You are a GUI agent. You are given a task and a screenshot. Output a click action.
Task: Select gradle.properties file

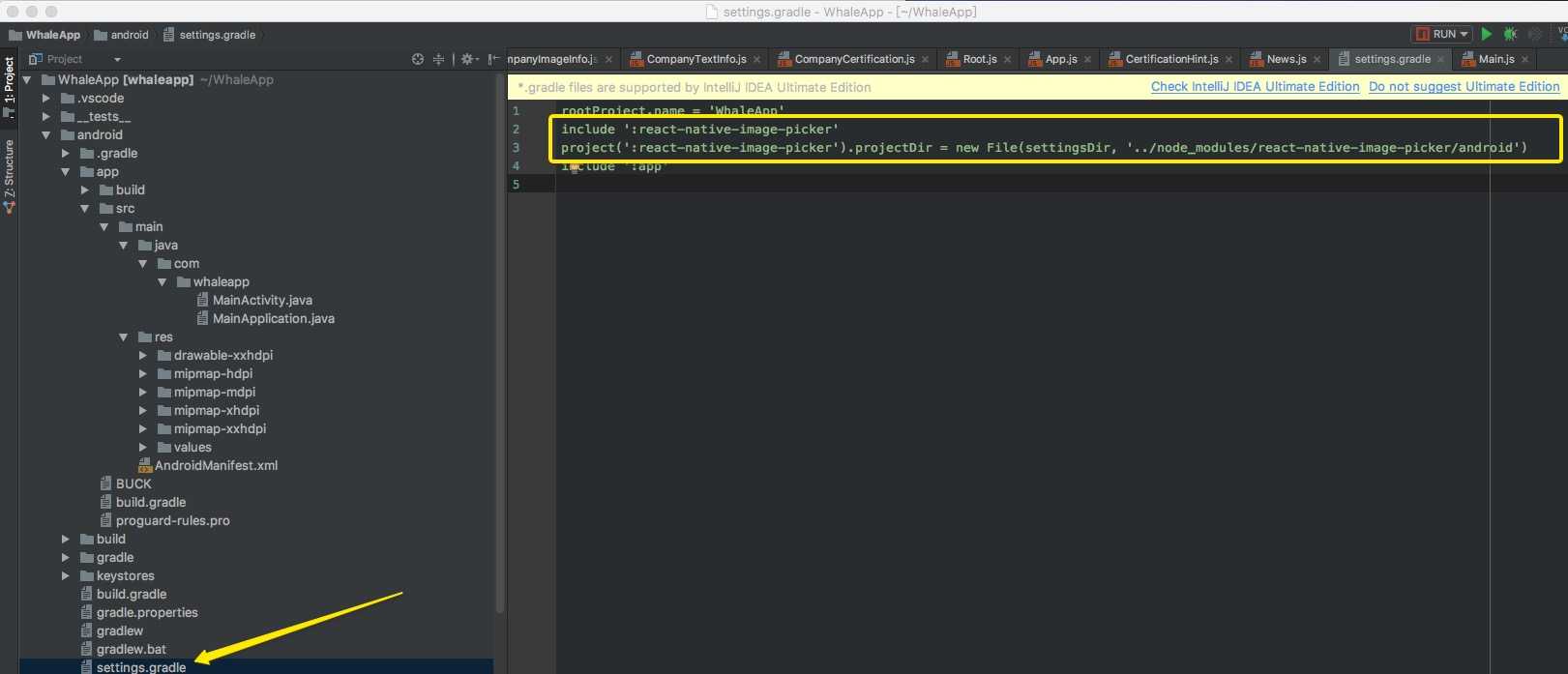coord(138,613)
